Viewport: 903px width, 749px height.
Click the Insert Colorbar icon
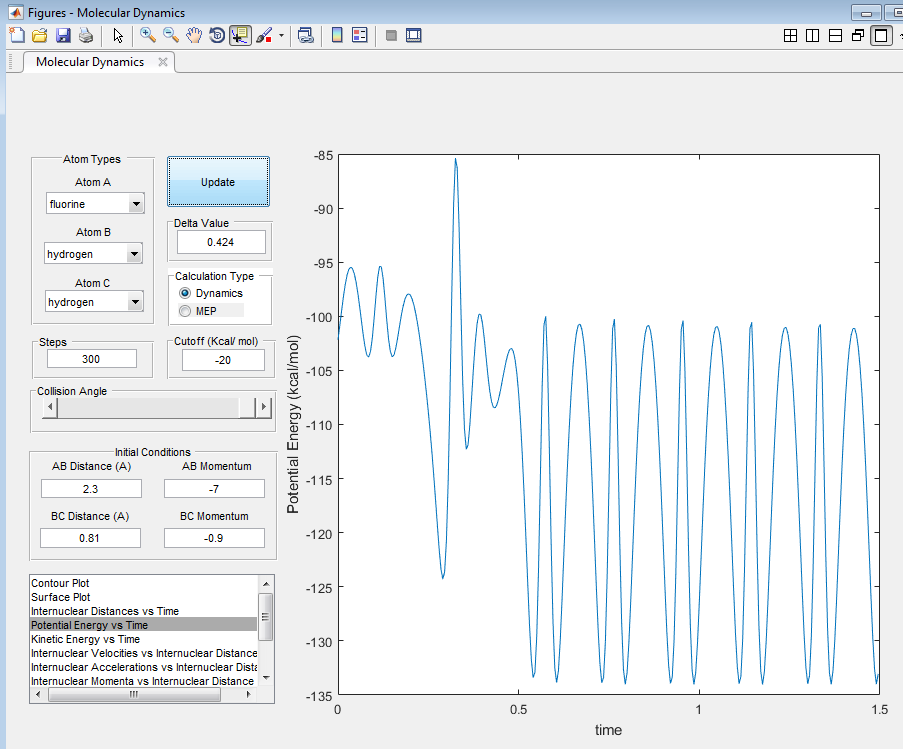[337, 36]
